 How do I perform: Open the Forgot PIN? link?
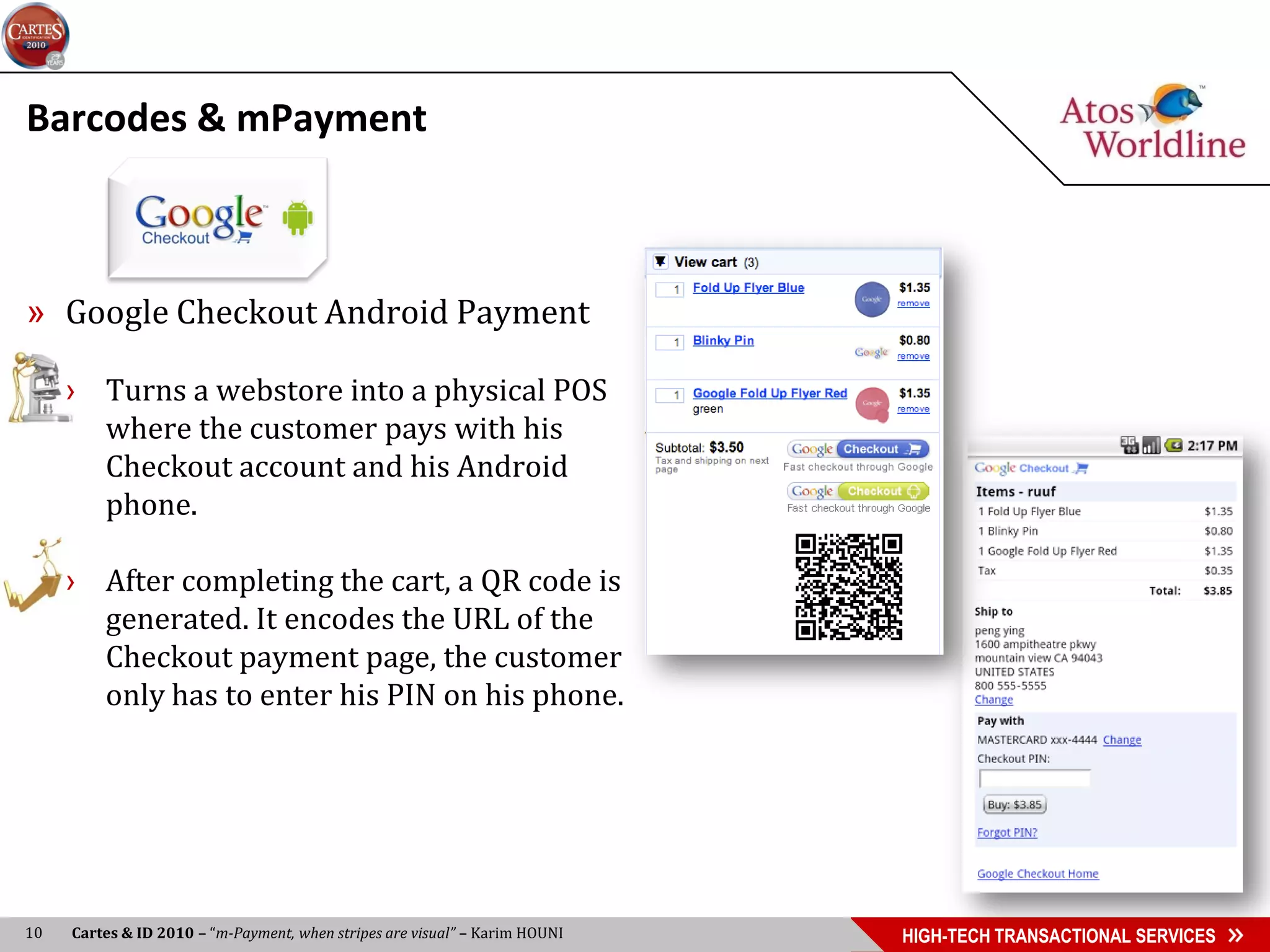1007,832
